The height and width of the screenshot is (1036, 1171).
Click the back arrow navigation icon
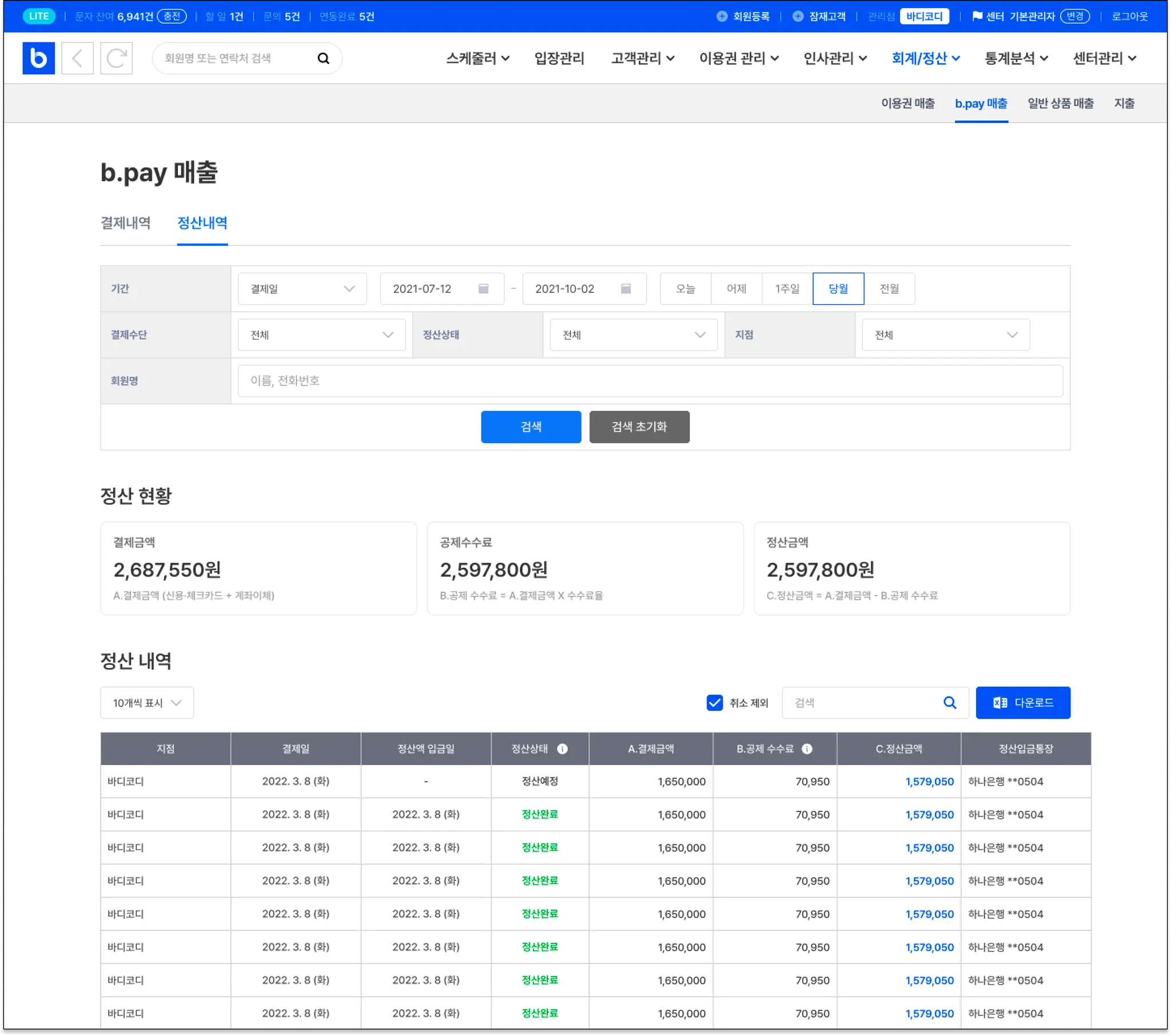pos(77,58)
